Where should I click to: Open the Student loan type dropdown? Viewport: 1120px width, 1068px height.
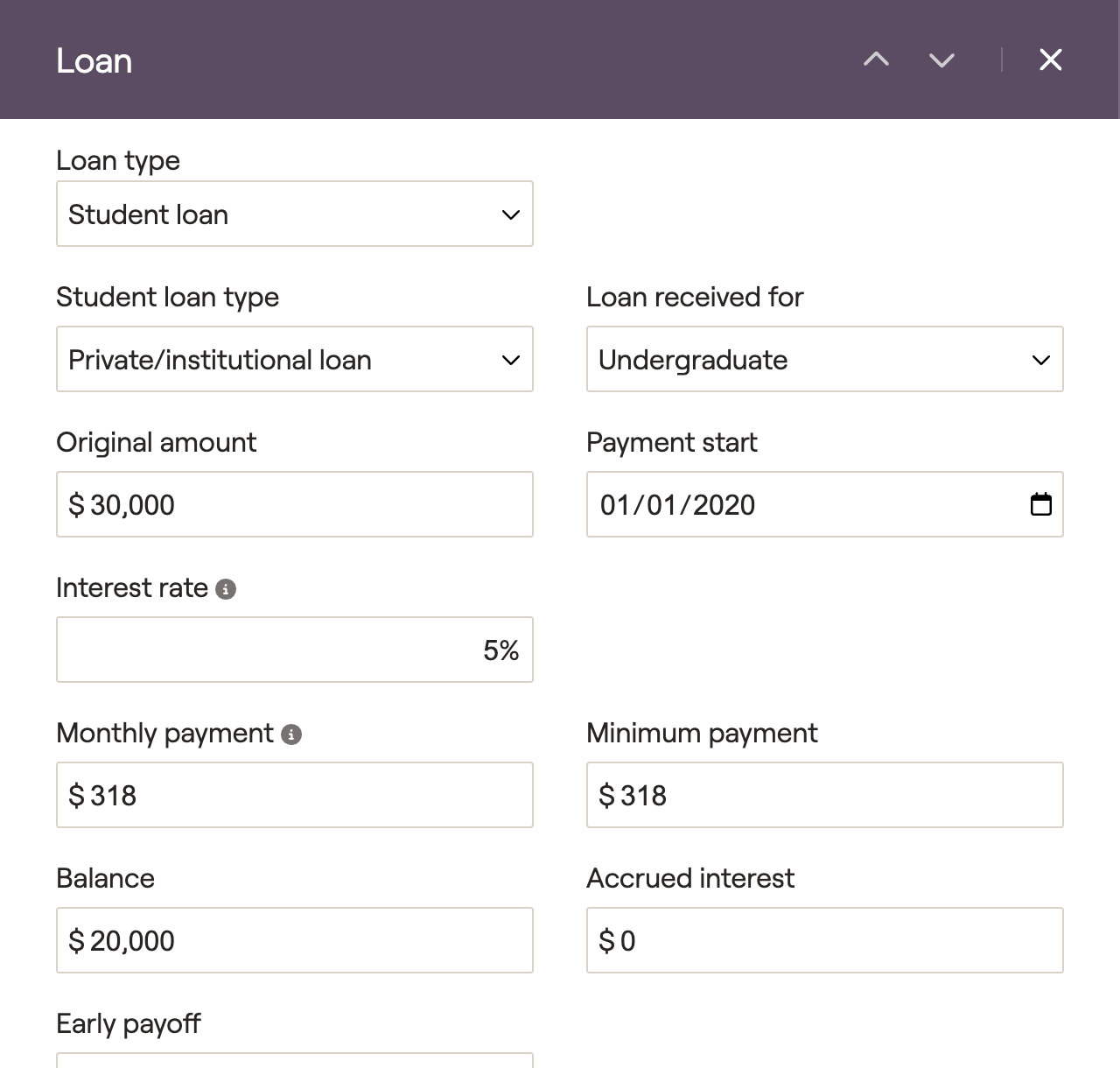(295, 359)
